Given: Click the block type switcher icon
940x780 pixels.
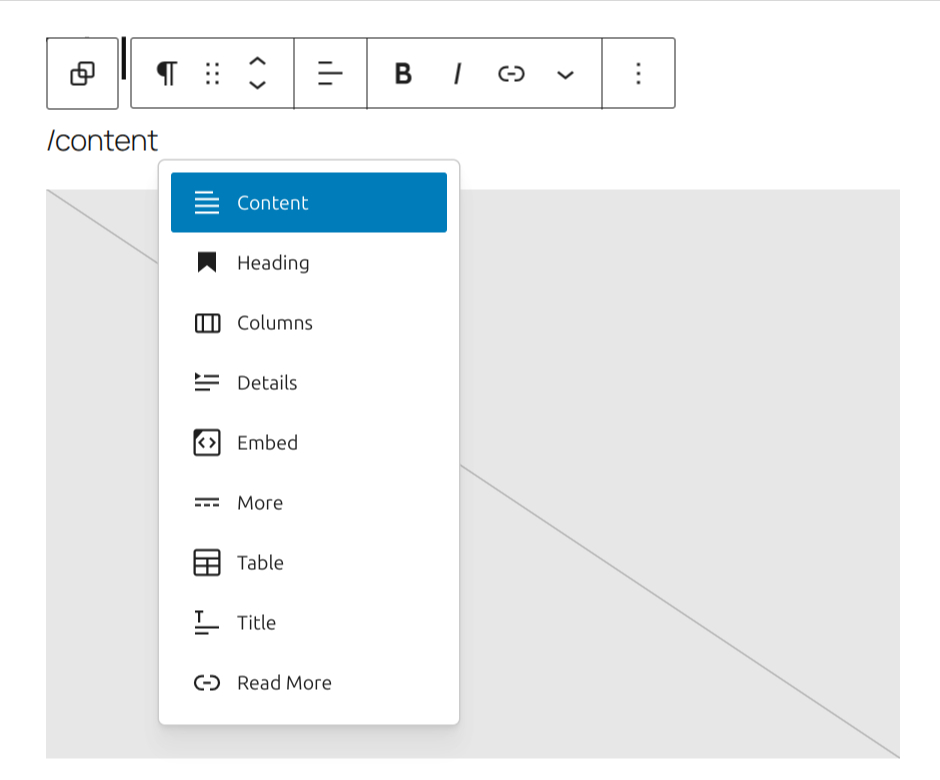Looking at the screenshot, I should click(x=81, y=73).
